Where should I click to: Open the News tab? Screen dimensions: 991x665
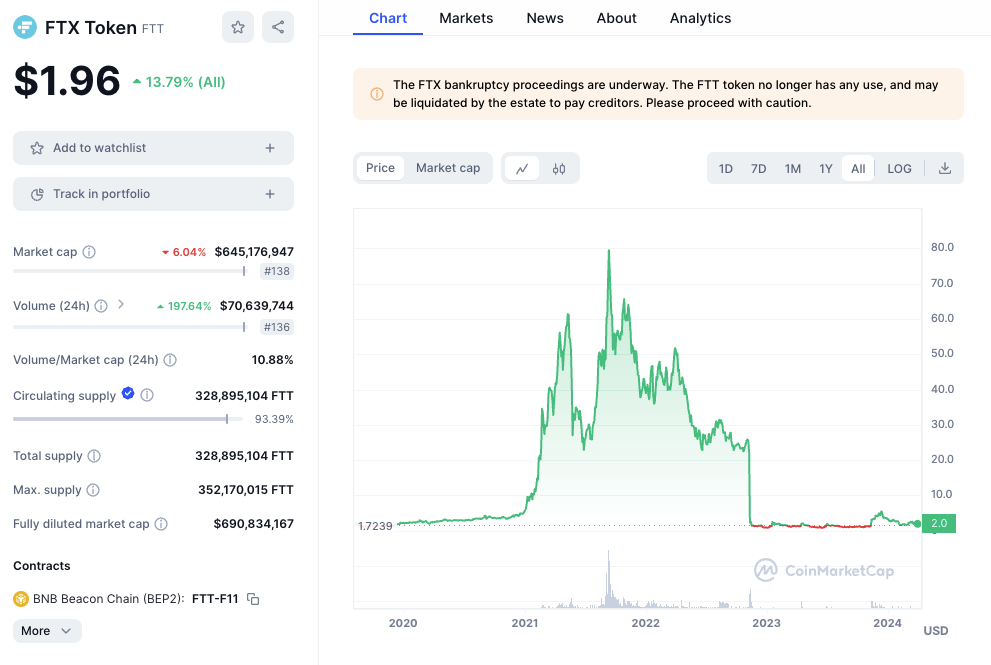pos(545,18)
